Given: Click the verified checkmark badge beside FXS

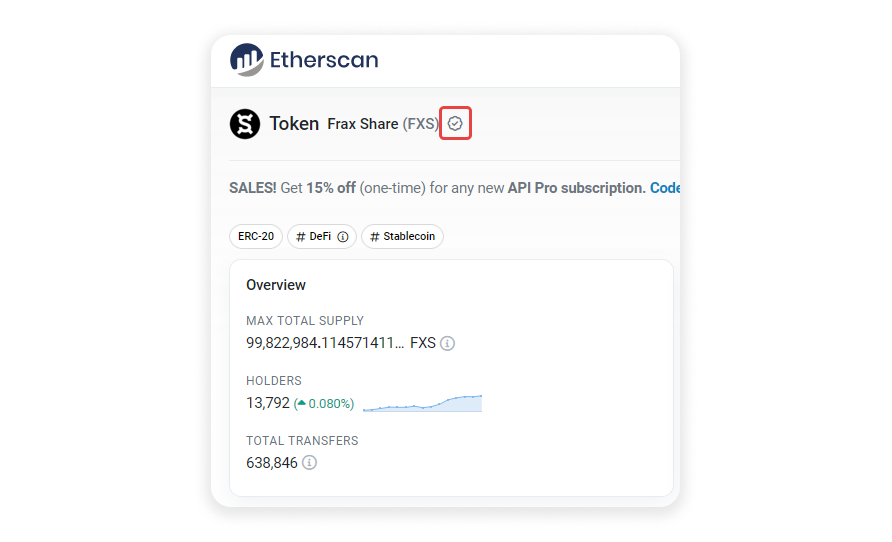Looking at the screenshot, I should [x=456, y=124].
